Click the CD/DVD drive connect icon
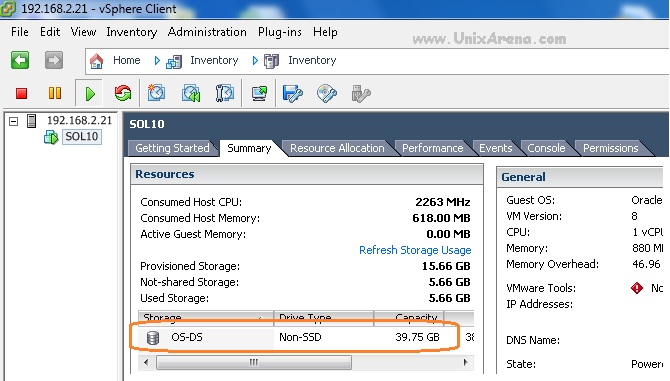The height and width of the screenshot is (381, 670). coord(327,93)
